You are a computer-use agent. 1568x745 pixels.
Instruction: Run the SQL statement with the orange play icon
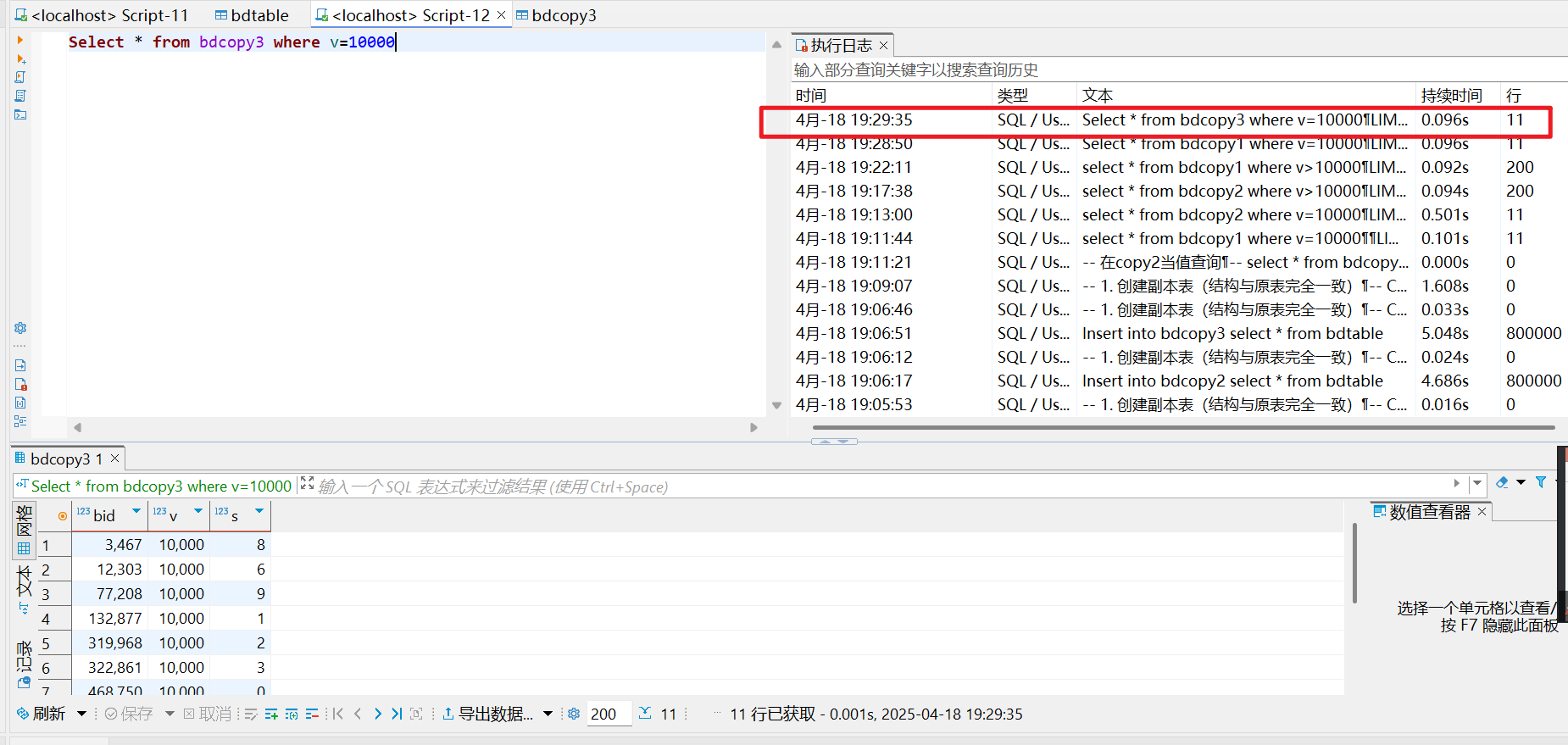tap(20, 40)
